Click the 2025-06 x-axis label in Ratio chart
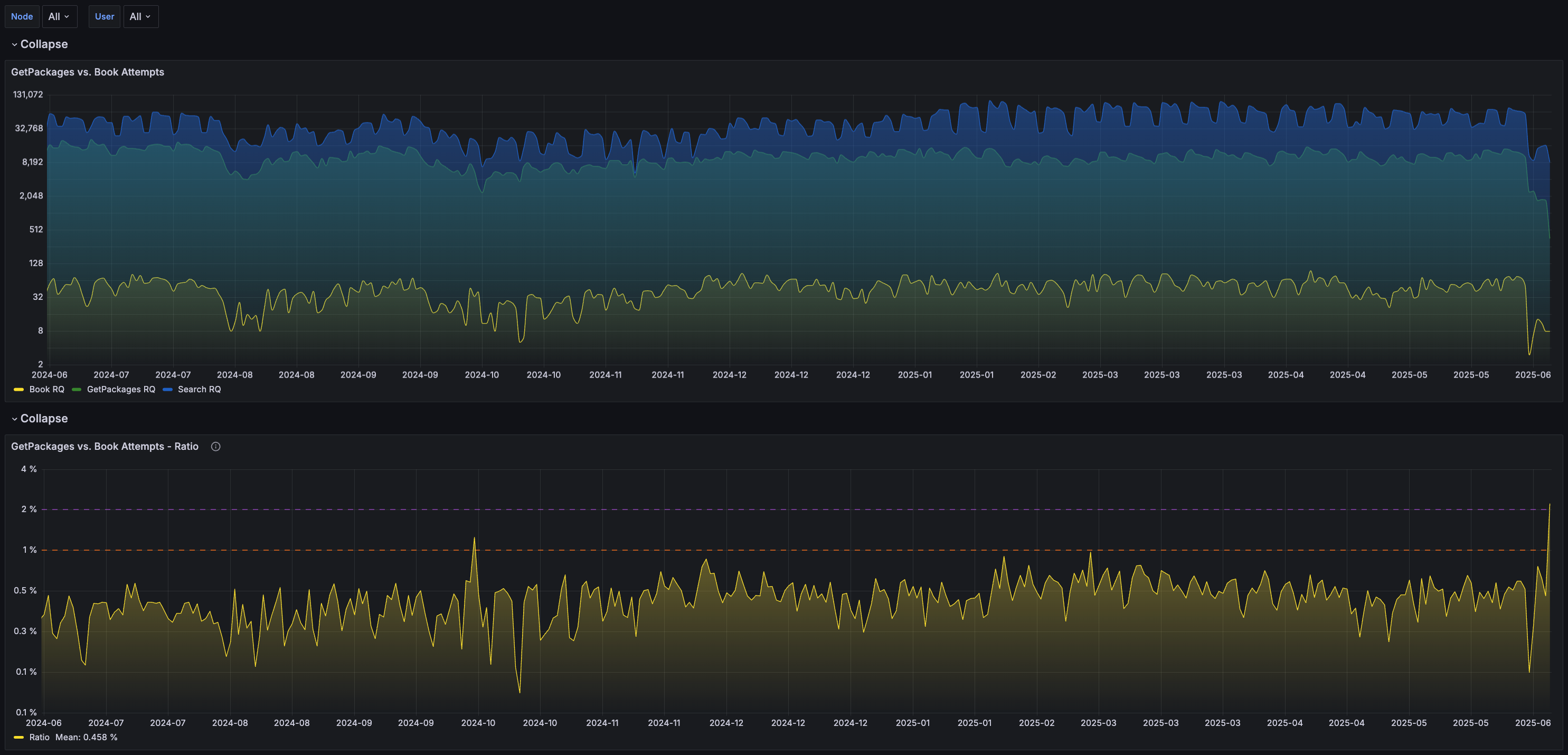This screenshot has width=1568, height=755. 1533,723
